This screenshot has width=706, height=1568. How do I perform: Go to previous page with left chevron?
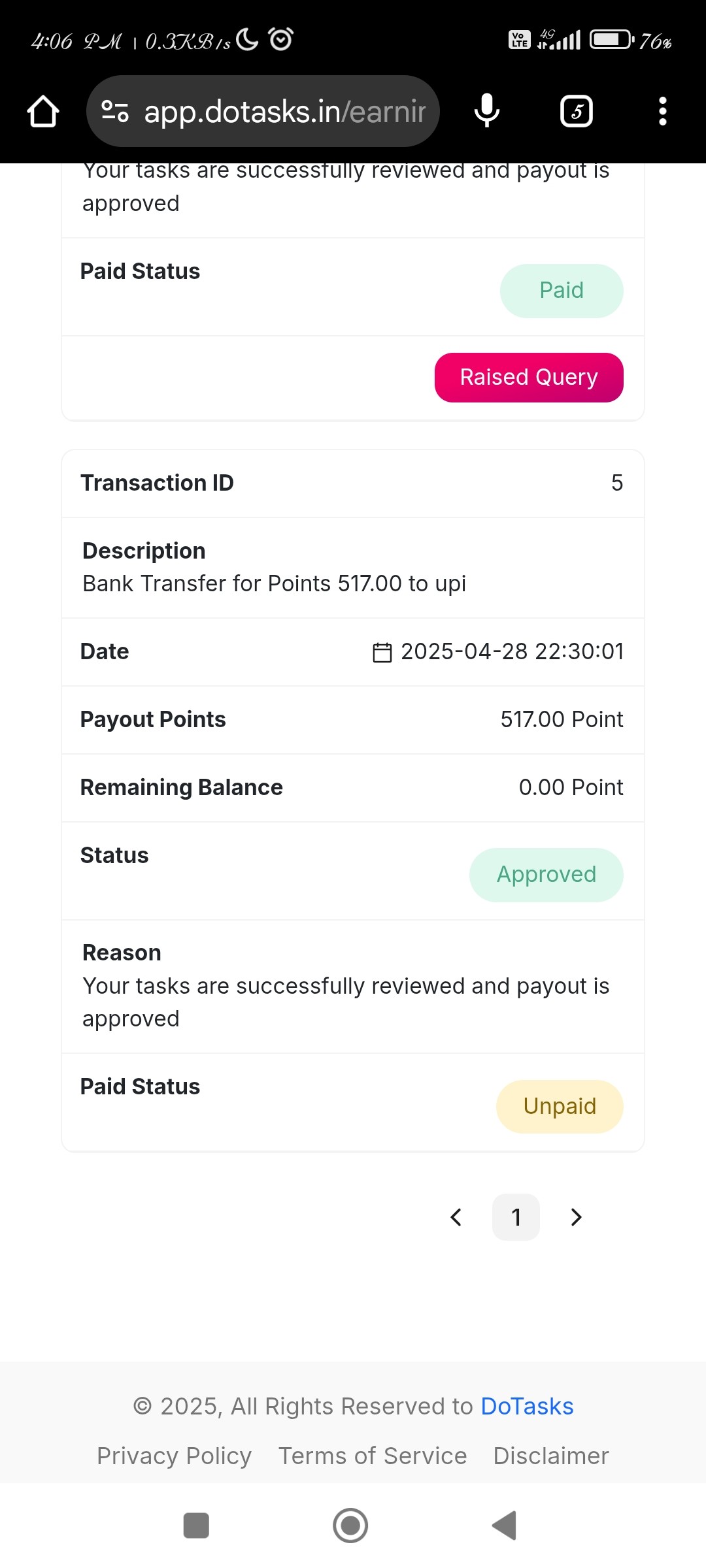[x=456, y=1217]
